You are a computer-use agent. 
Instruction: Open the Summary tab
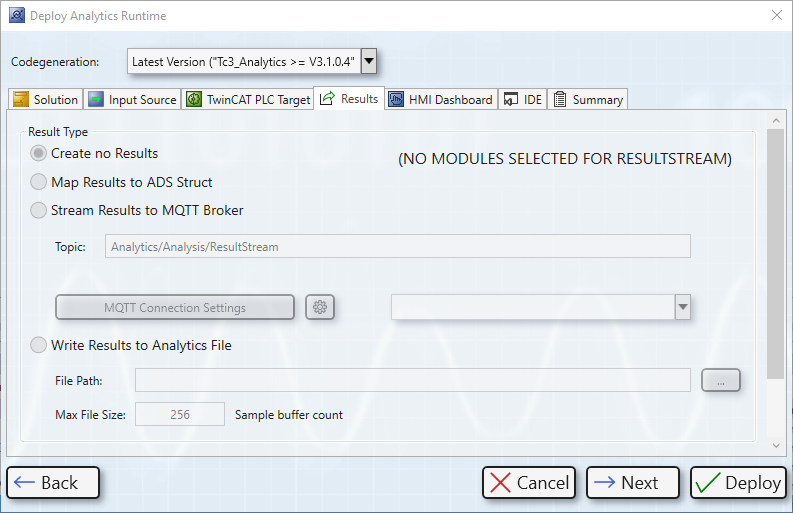click(588, 99)
